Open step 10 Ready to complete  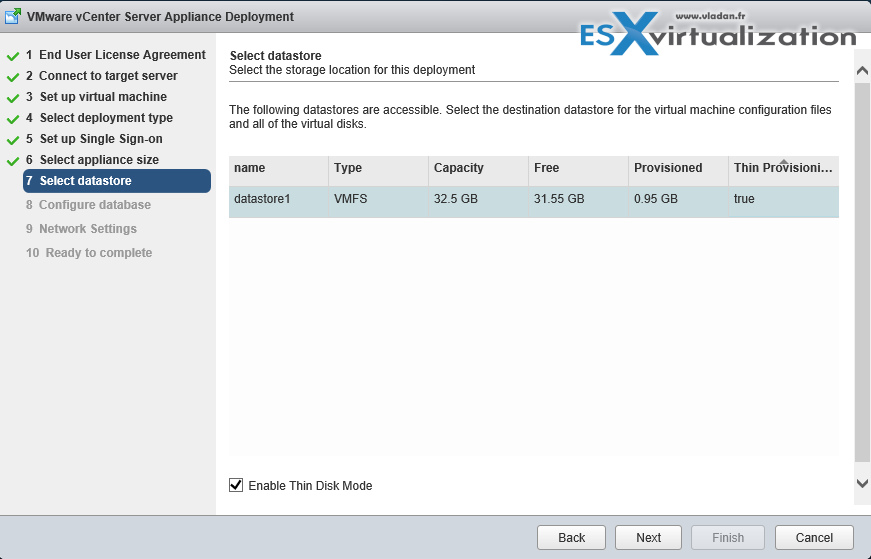89,253
